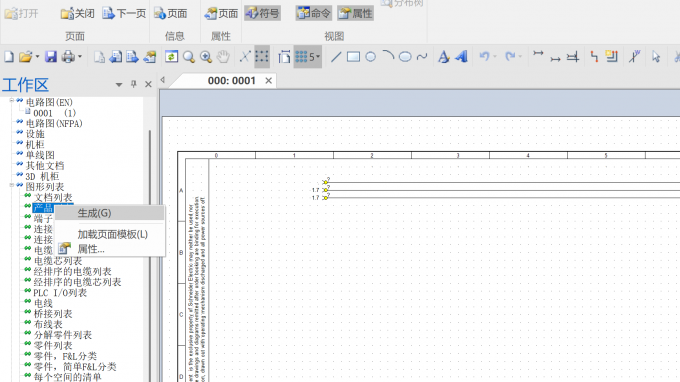Select the Text tool A icon

coord(444,57)
